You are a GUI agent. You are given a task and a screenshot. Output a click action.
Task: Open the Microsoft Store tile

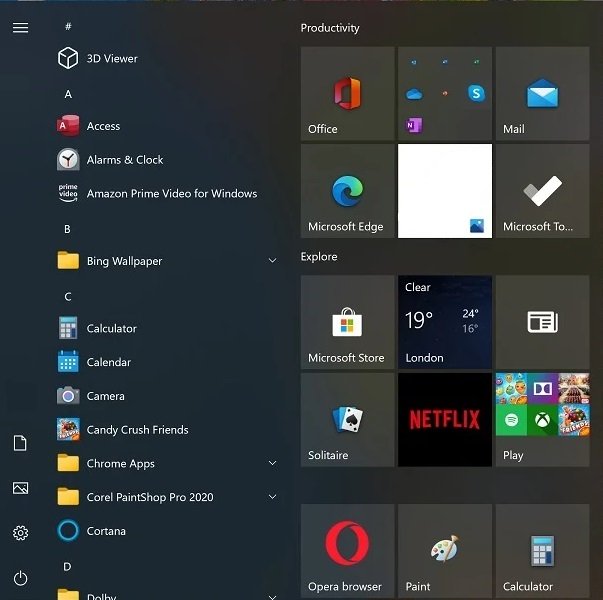coord(348,322)
